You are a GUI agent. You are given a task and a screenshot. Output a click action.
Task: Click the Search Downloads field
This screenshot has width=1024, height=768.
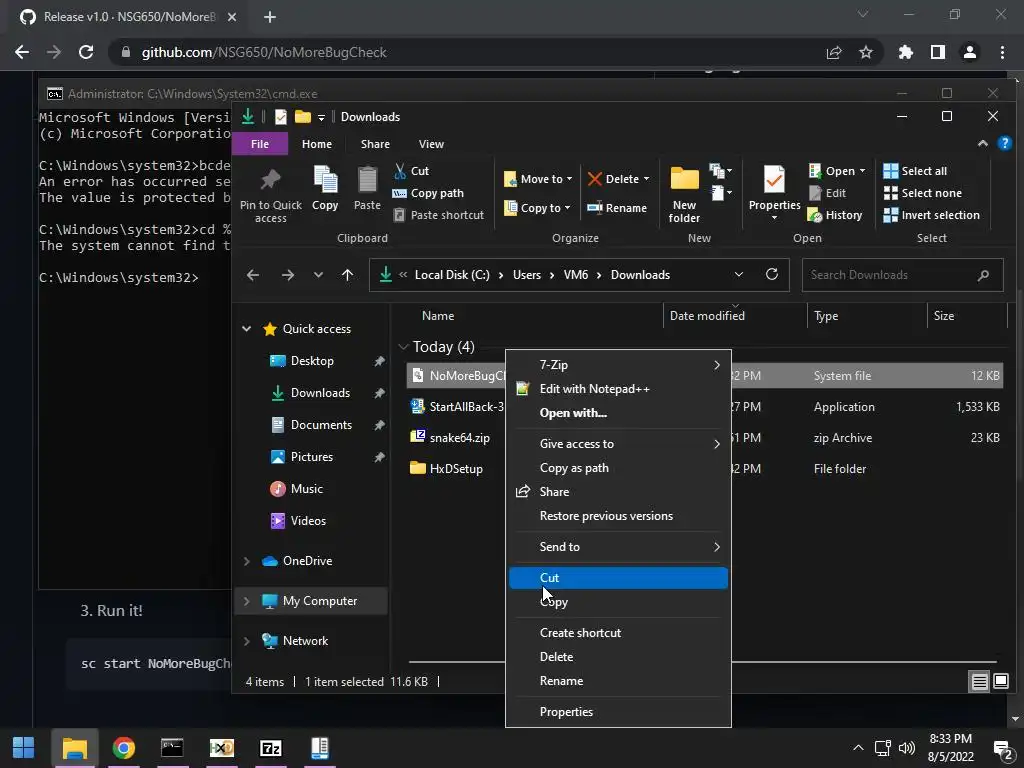902,275
